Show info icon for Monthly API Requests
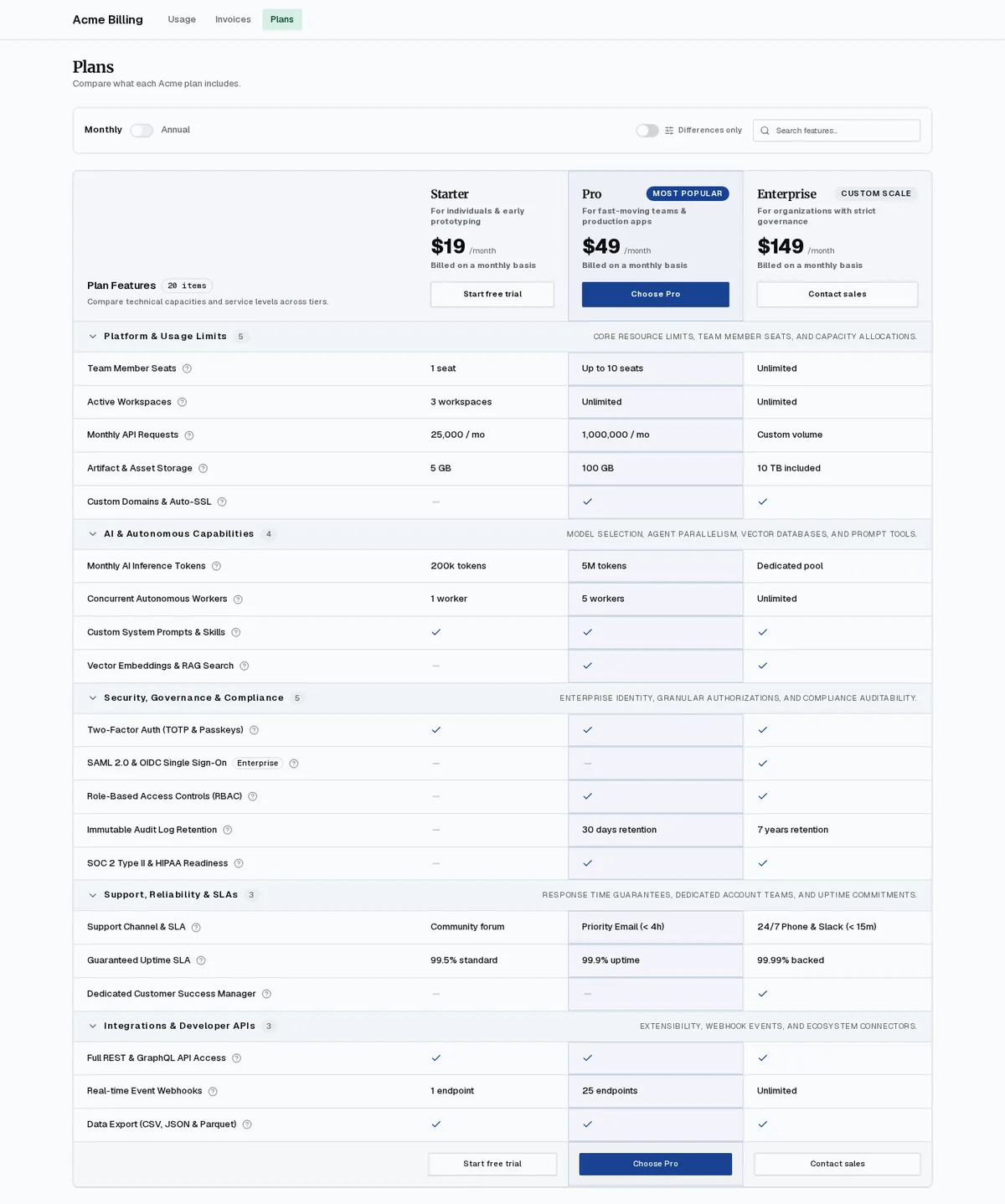The width and height of the screenshot is (1005, 1204). click(x=189, y=435)
